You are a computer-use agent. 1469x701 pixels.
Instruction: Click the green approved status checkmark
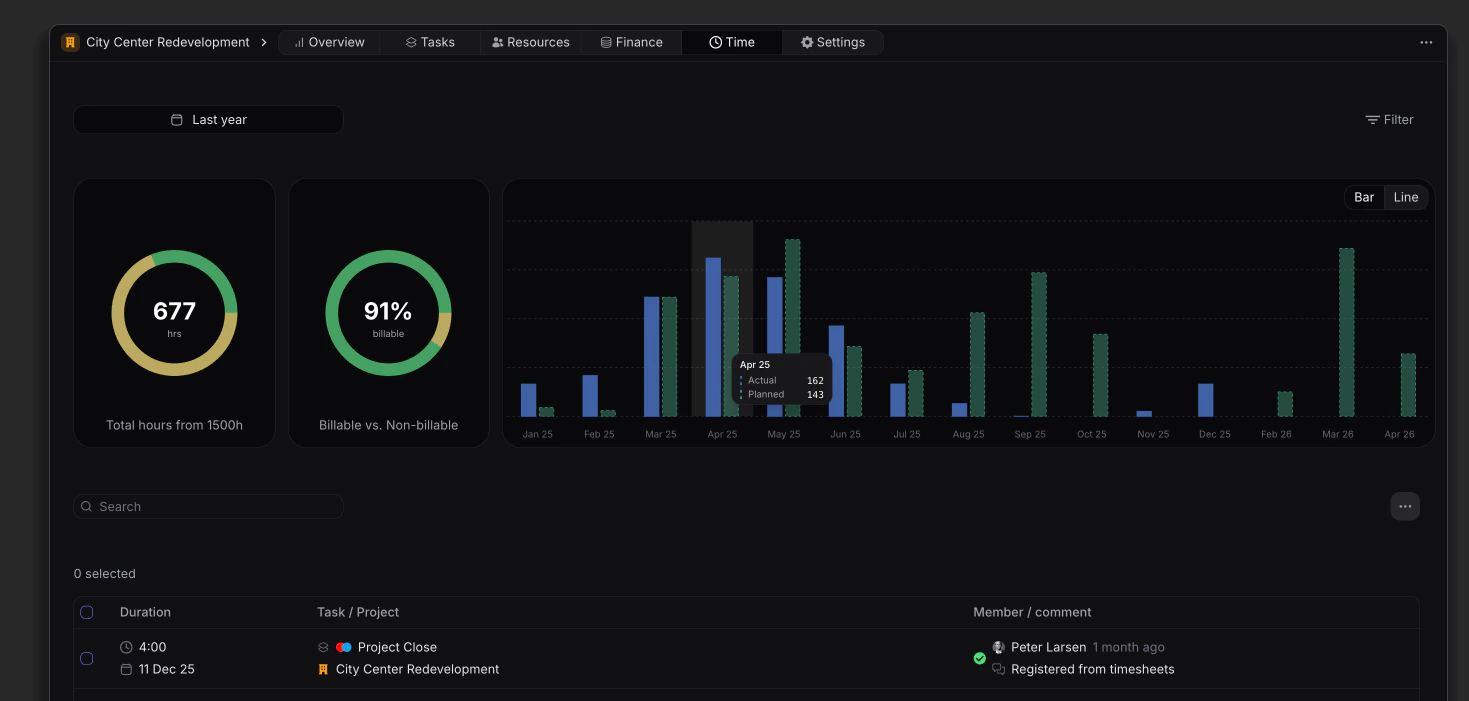click(980, 658)
